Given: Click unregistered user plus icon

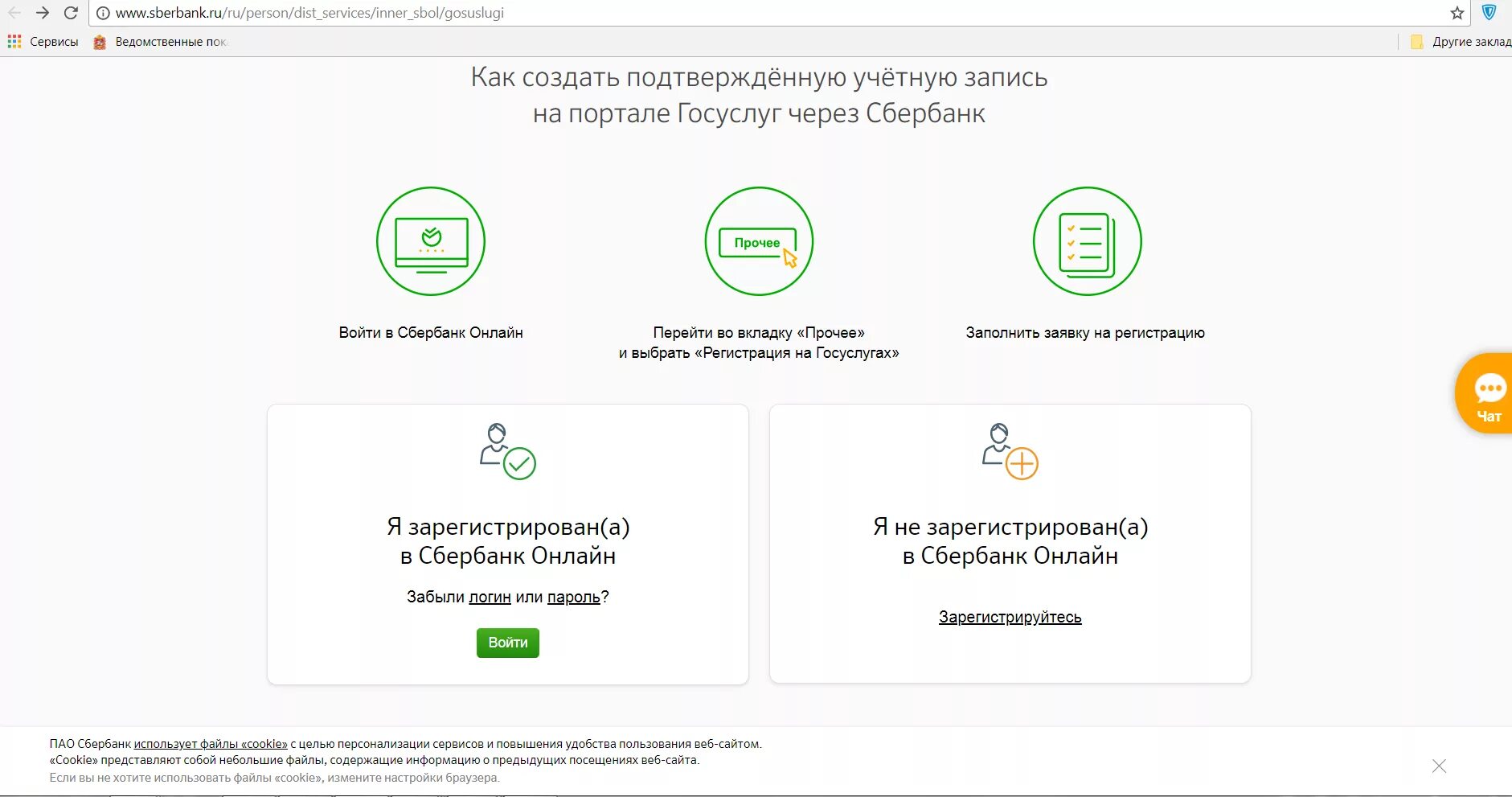Looking at the screenshot, I should pos(1010,452).
